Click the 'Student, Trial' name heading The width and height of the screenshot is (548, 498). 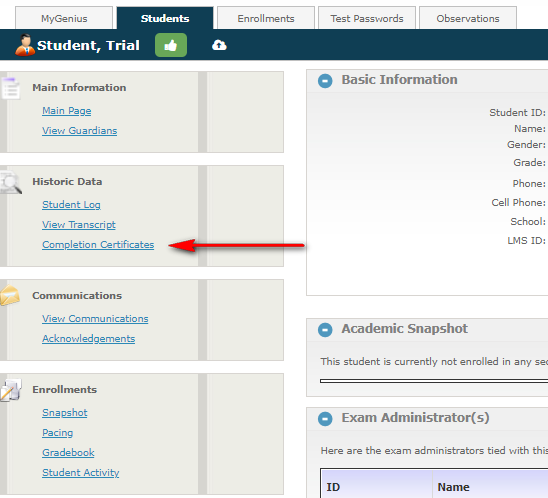[88, 45]
